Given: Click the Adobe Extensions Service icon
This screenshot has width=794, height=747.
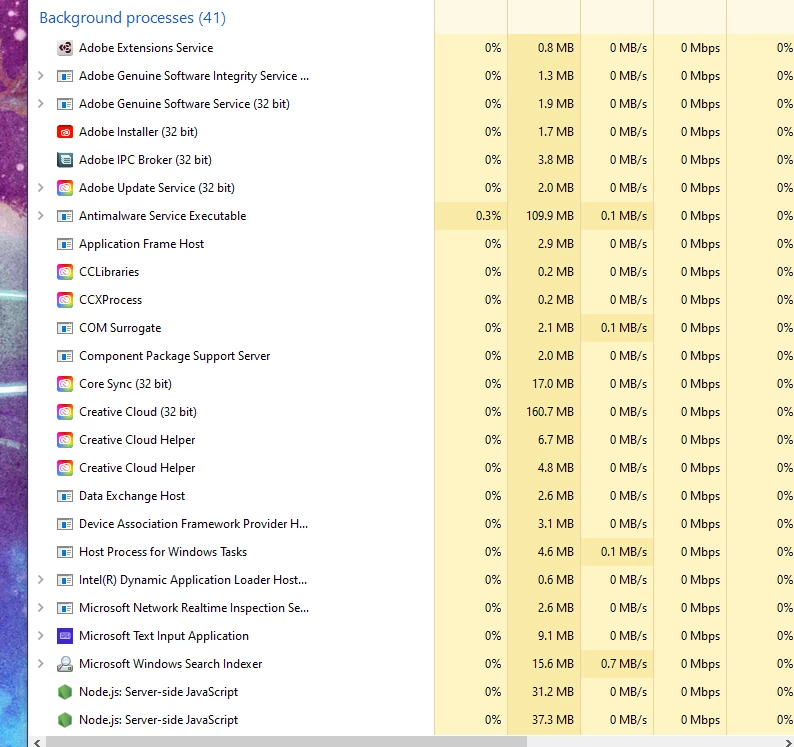Looking at the screenshot, I should pyautogui.click(x=65, y=48).
